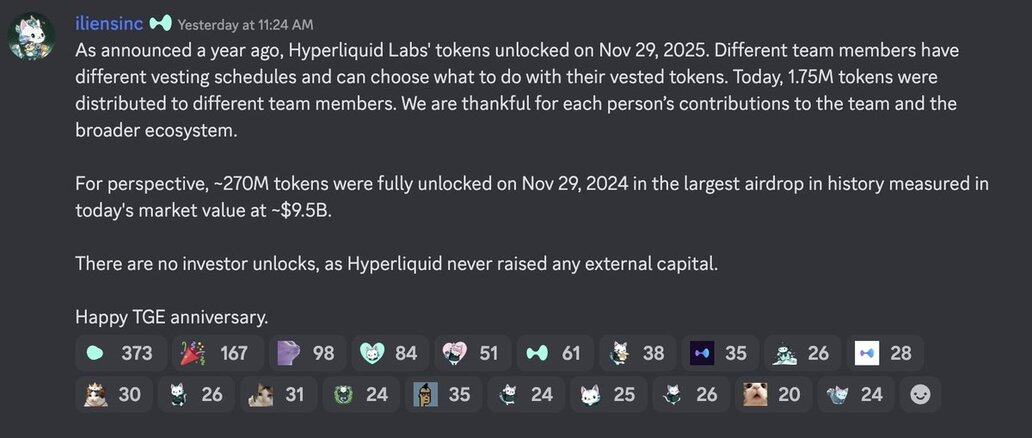Open the add reaction smiley picker

[x=920, y=394]
